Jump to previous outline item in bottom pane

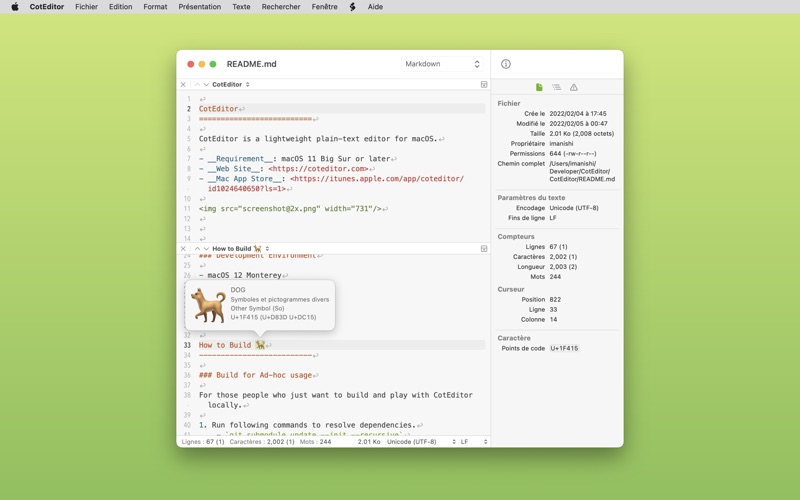coord(197,248)
